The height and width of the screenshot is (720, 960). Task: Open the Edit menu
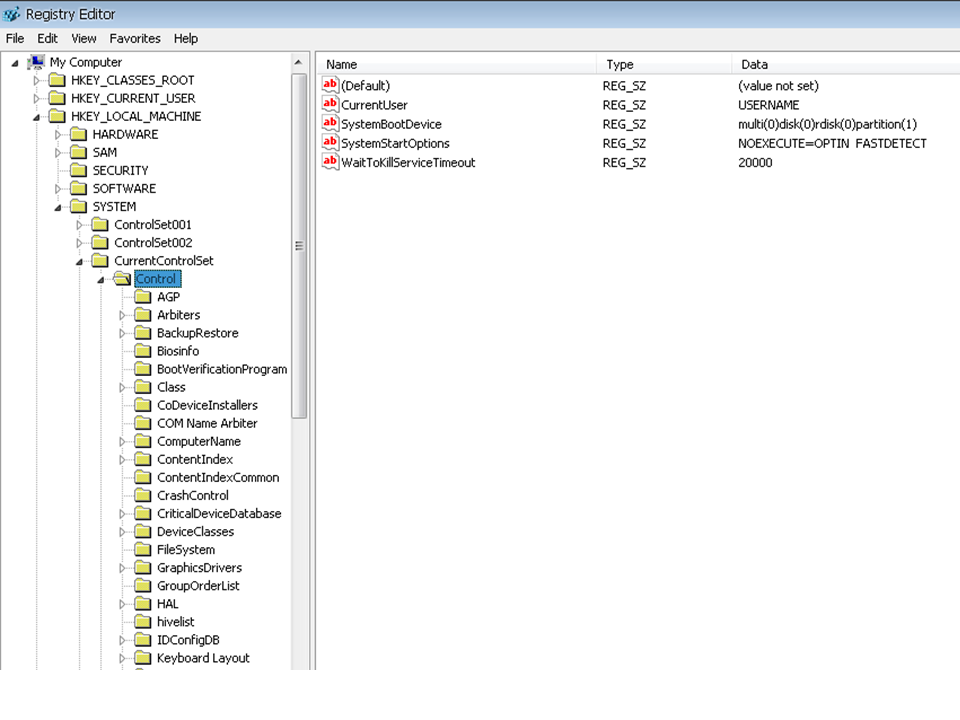[47, 39]
